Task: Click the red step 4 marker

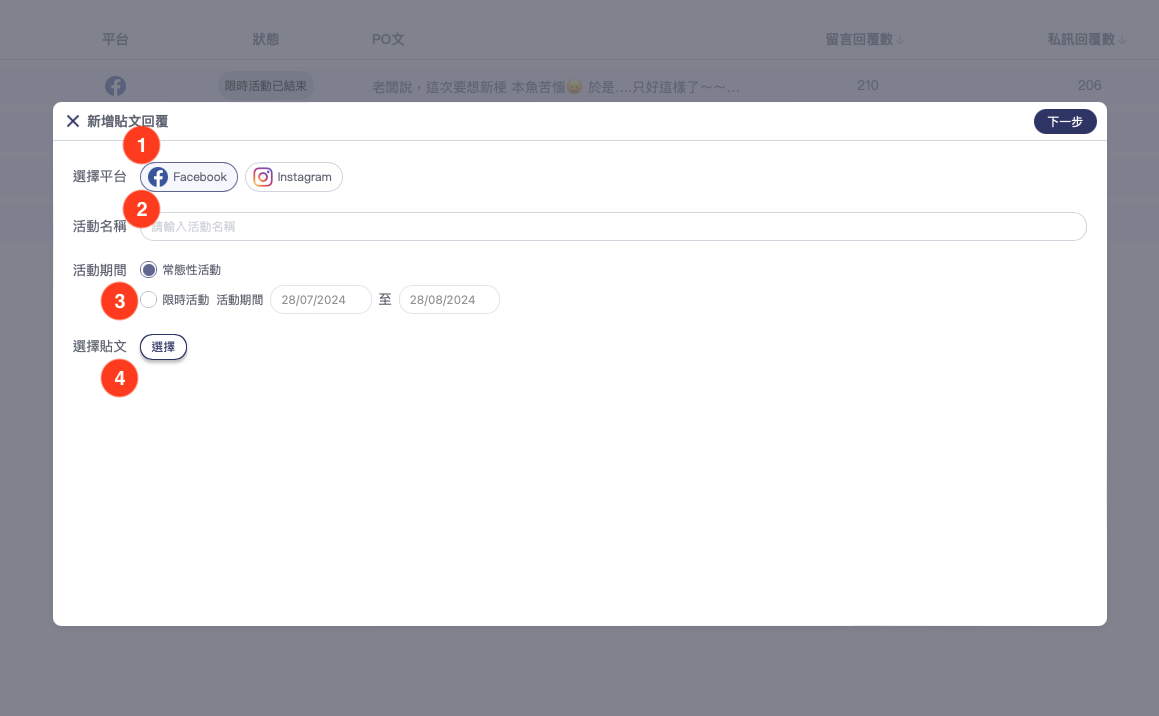Action: point(119,379)
